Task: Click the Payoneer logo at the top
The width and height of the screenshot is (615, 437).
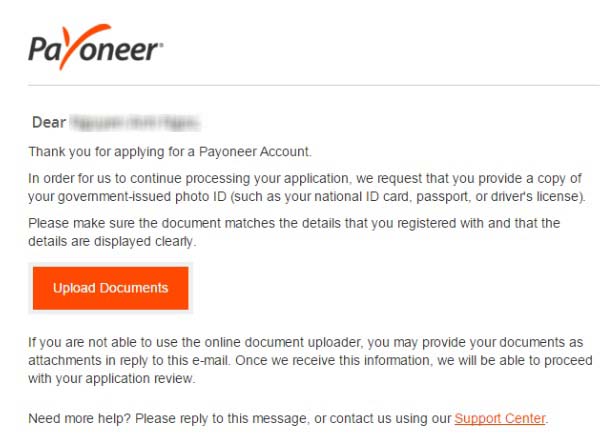Action: (95, 47)
